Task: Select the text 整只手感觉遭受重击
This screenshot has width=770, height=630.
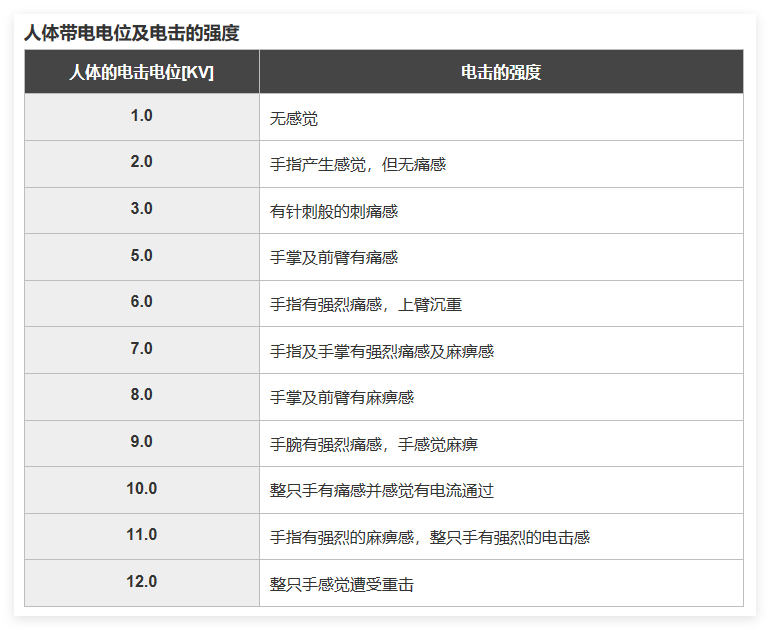Action: [342, 585]
